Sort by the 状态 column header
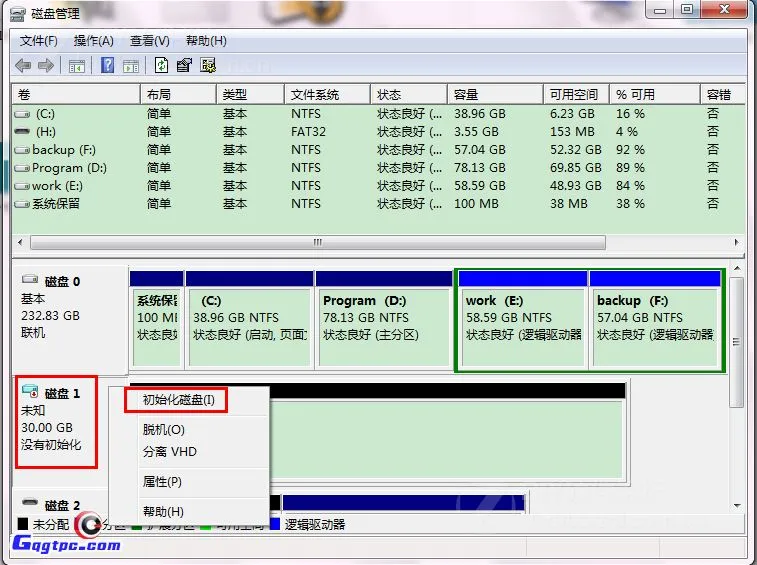The width and height of the screenshot is (757, 565). point(409,94)
